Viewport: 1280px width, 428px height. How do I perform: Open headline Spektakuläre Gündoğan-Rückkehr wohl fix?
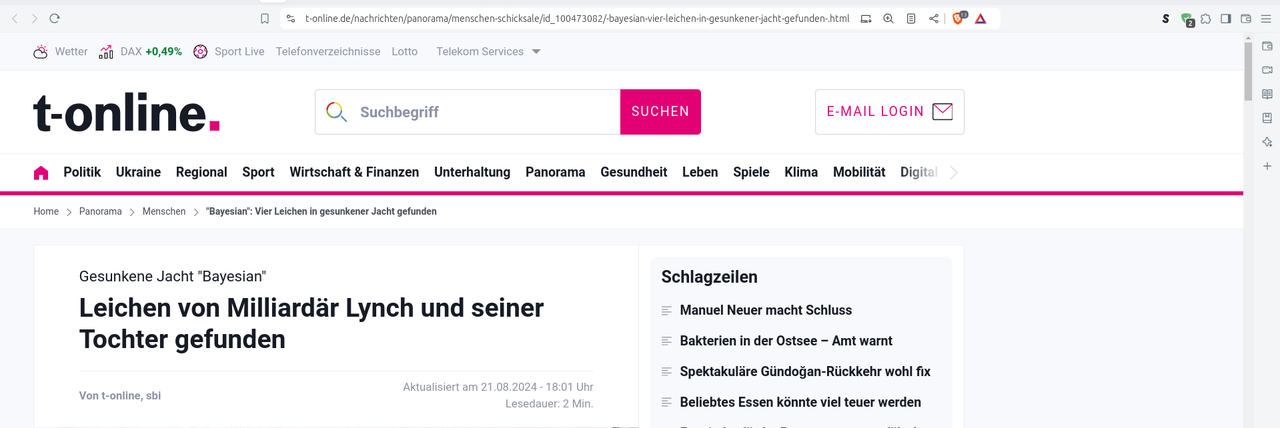805,372
